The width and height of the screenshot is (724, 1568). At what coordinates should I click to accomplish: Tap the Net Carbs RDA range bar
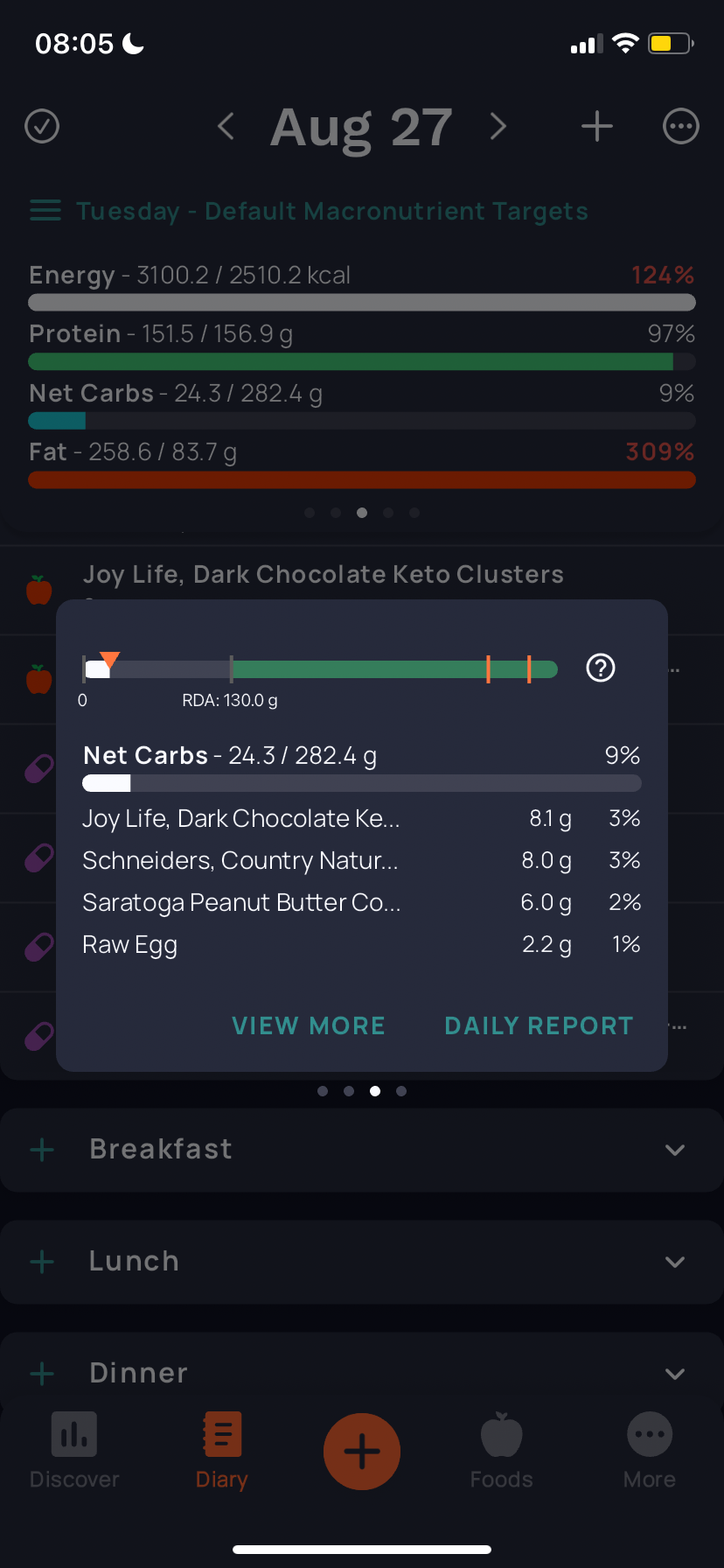(320, 669)
